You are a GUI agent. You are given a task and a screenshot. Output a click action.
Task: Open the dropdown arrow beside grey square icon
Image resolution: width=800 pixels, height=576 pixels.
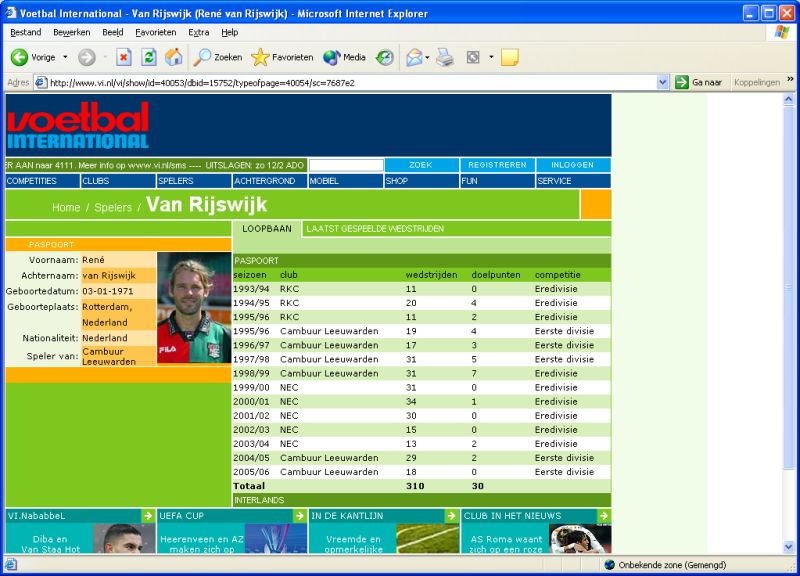coord(491,57)
